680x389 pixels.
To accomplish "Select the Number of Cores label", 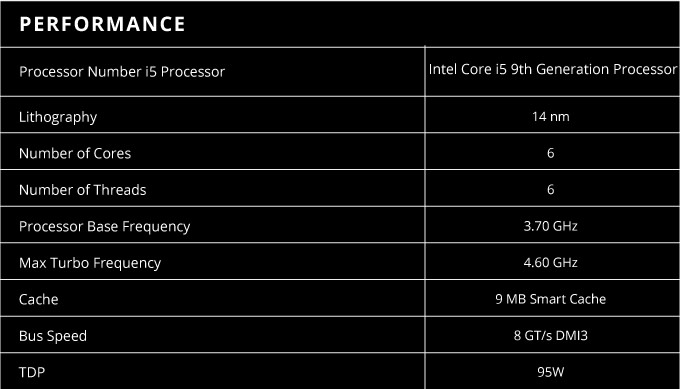I will (75, 154).
